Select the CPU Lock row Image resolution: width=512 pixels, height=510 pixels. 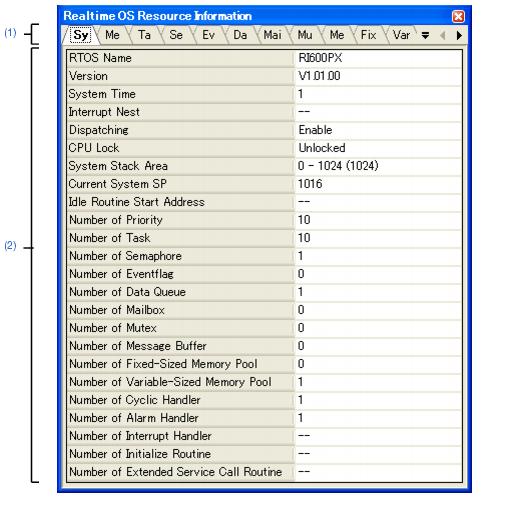click(264, 148)
